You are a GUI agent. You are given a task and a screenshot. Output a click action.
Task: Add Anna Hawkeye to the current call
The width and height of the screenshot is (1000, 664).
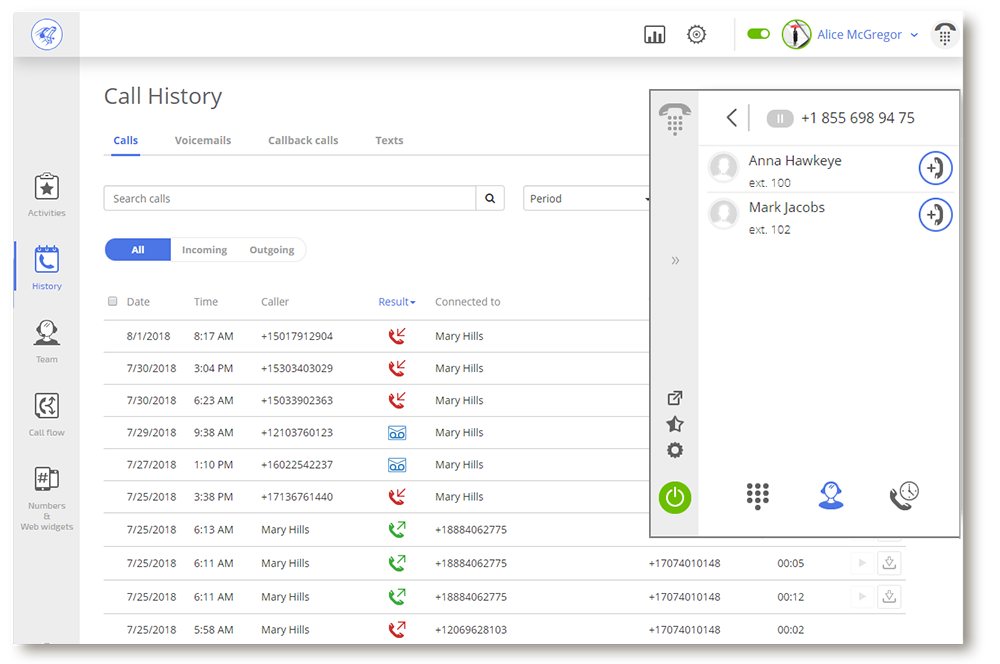coord(935,168)
